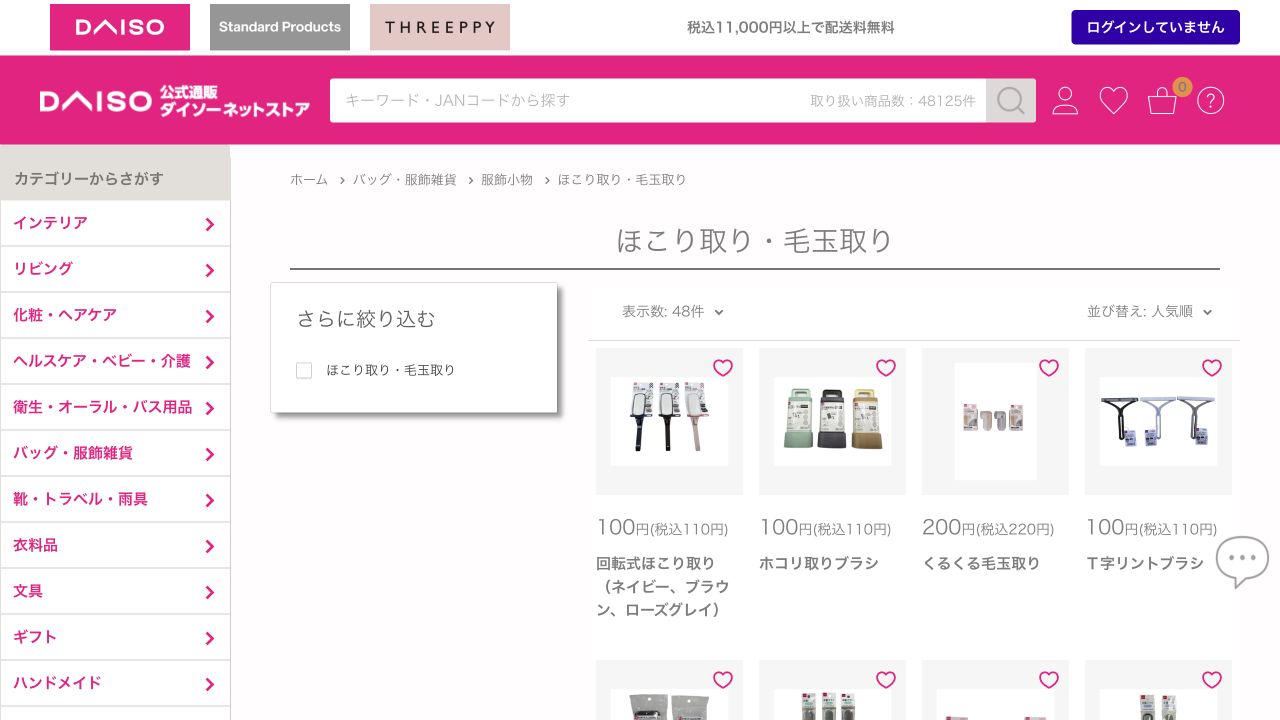Open the favorites heart icon in header
Image resolution: width=1280 pixels, height=720 pixels.
1113,100
